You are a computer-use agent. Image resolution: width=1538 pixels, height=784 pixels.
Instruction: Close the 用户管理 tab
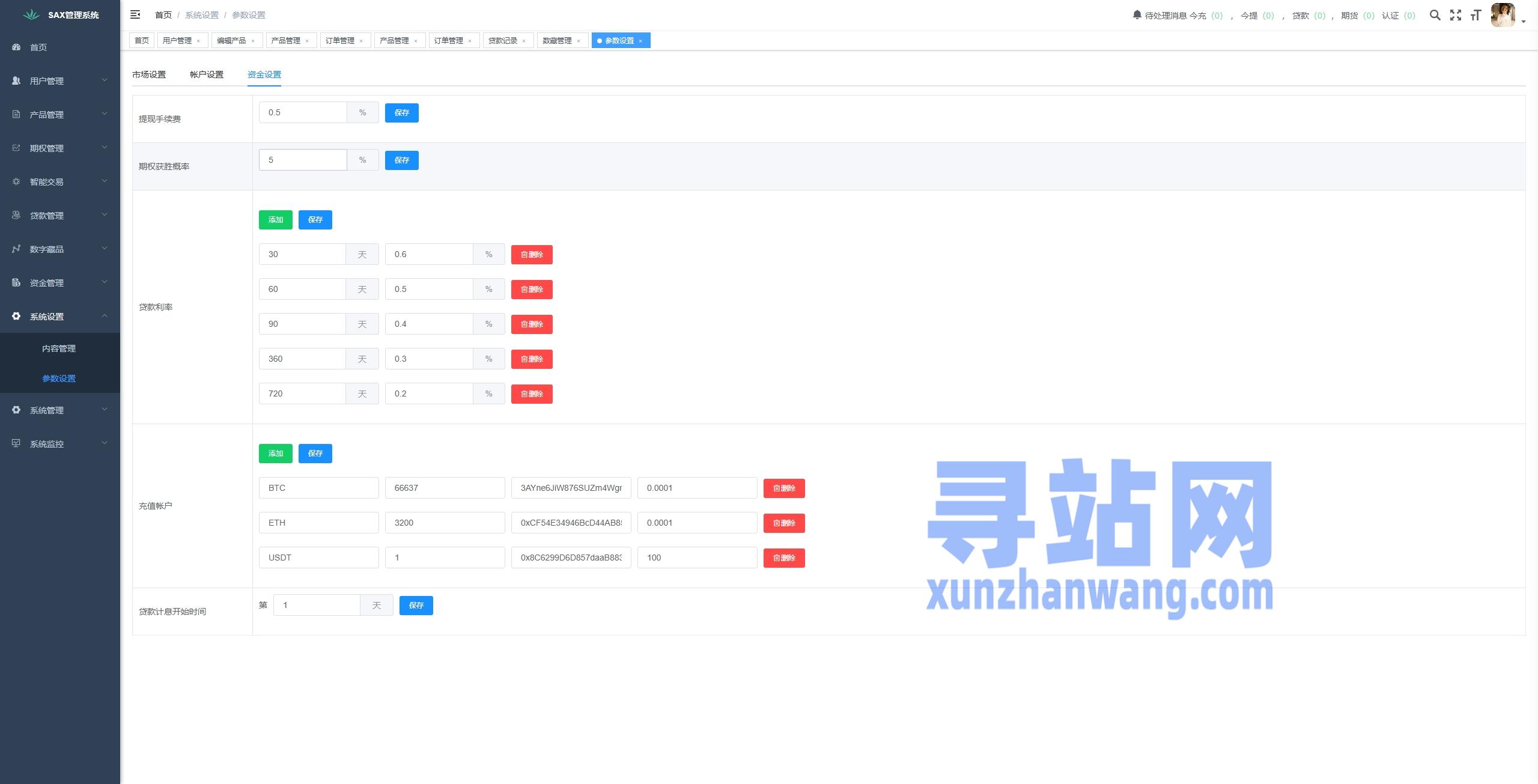[x=198, y=41]
